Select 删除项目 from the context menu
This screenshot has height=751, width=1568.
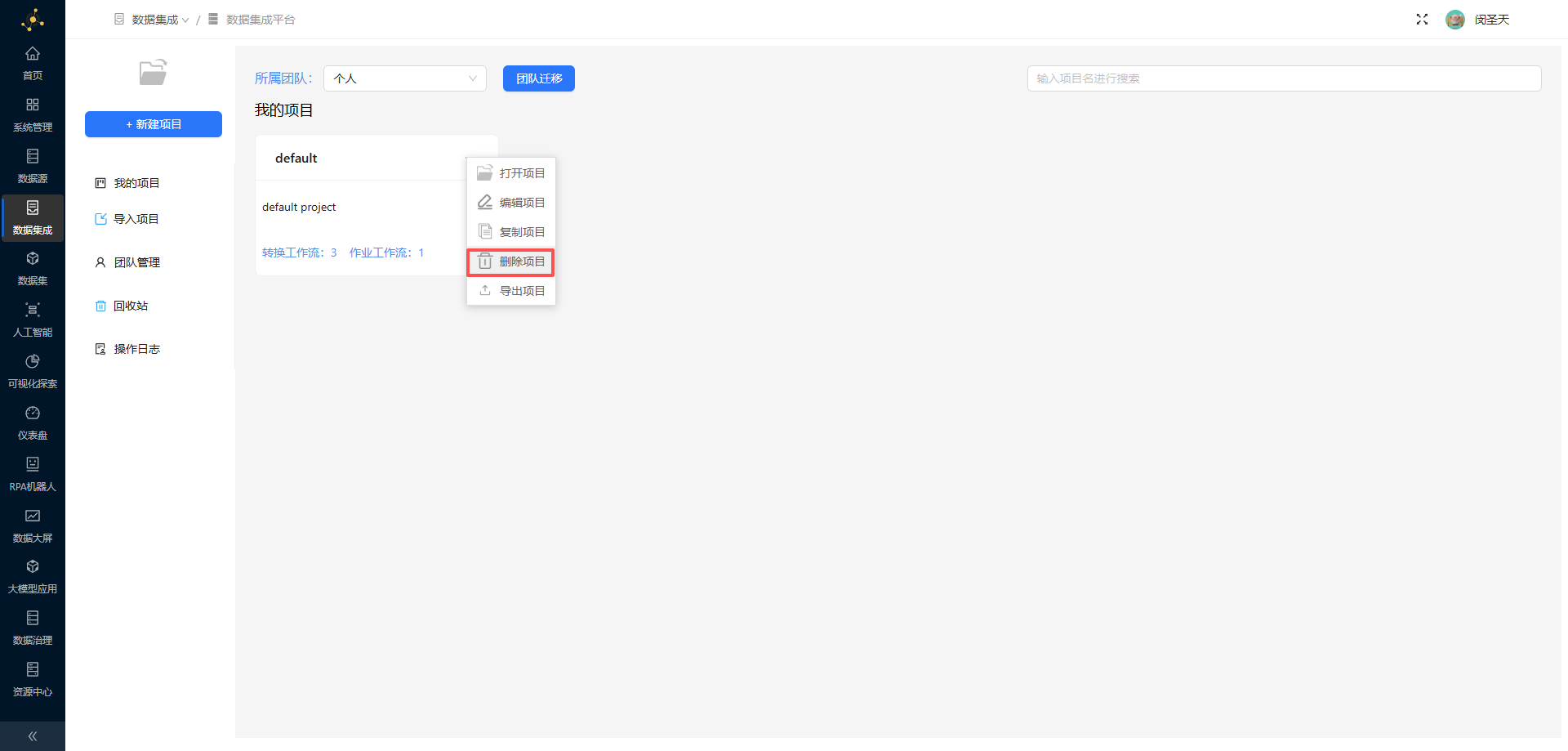tap(511, 262)
